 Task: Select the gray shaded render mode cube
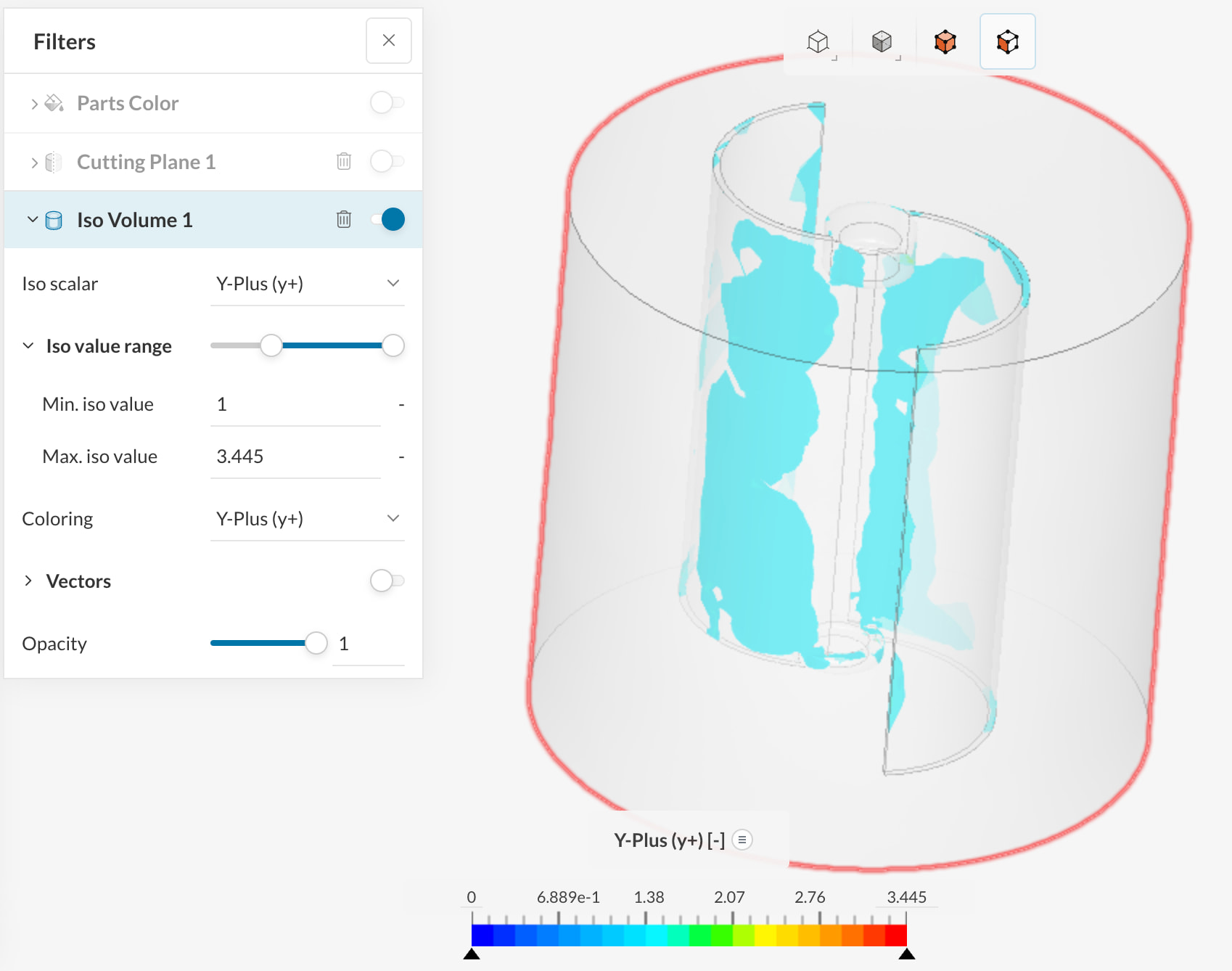[882, 41]
